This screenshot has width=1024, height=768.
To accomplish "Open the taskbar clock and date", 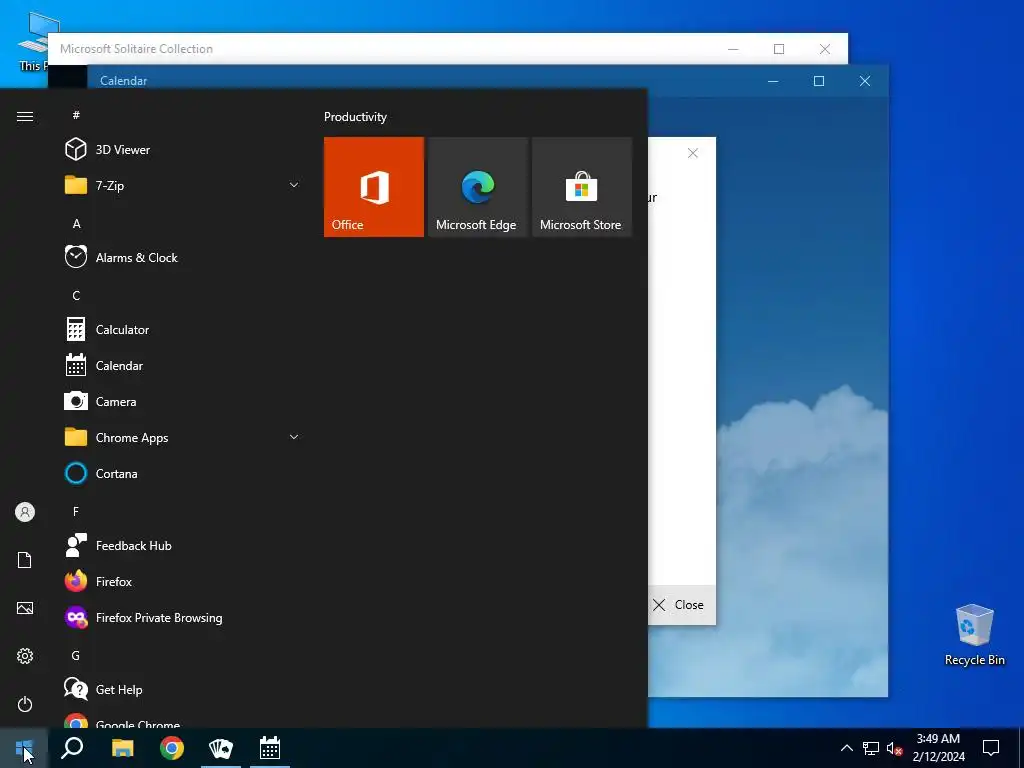I will click(x=938, y=748).
